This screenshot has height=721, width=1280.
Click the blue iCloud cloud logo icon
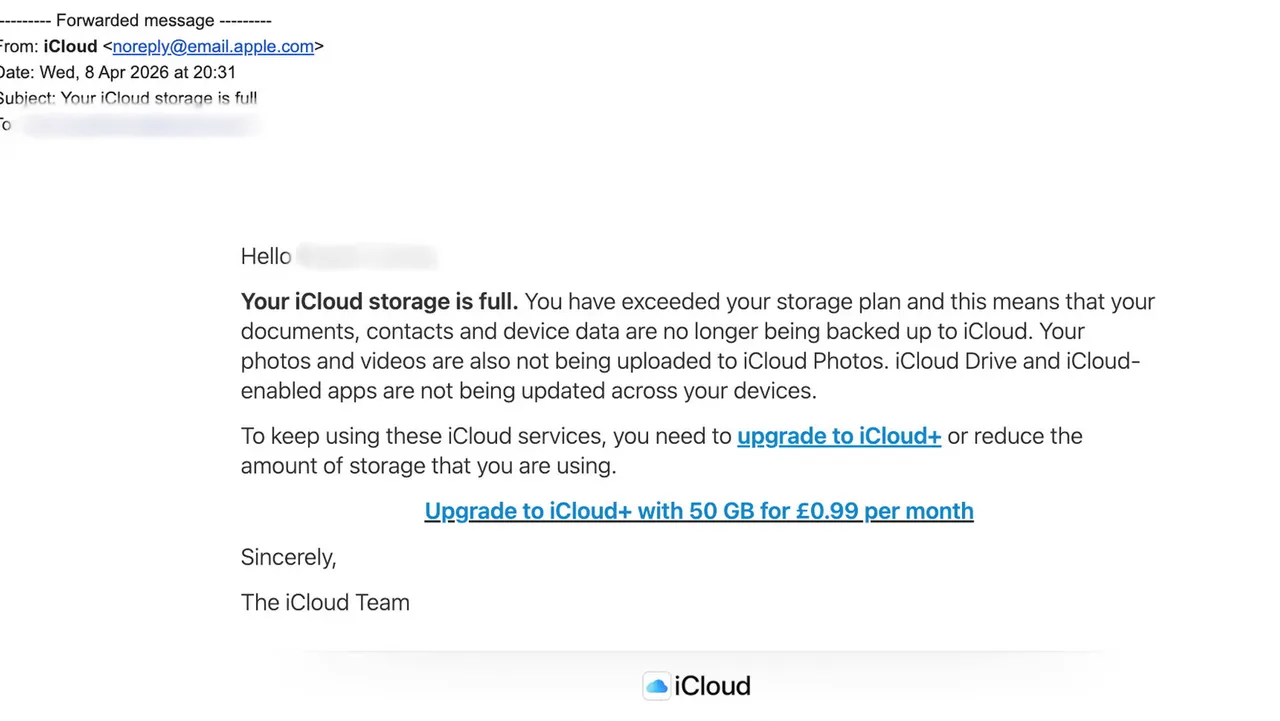point(656,686)
